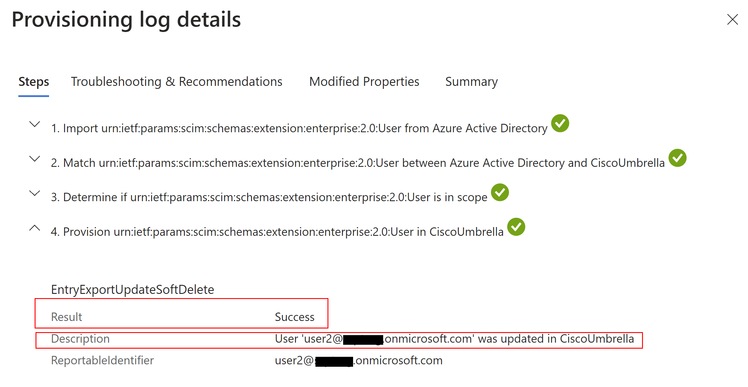Viewport: 748px width, 387px height.
Task: Switch to the Summary tab
Action: pyautogui.click(x=471, y=82)
